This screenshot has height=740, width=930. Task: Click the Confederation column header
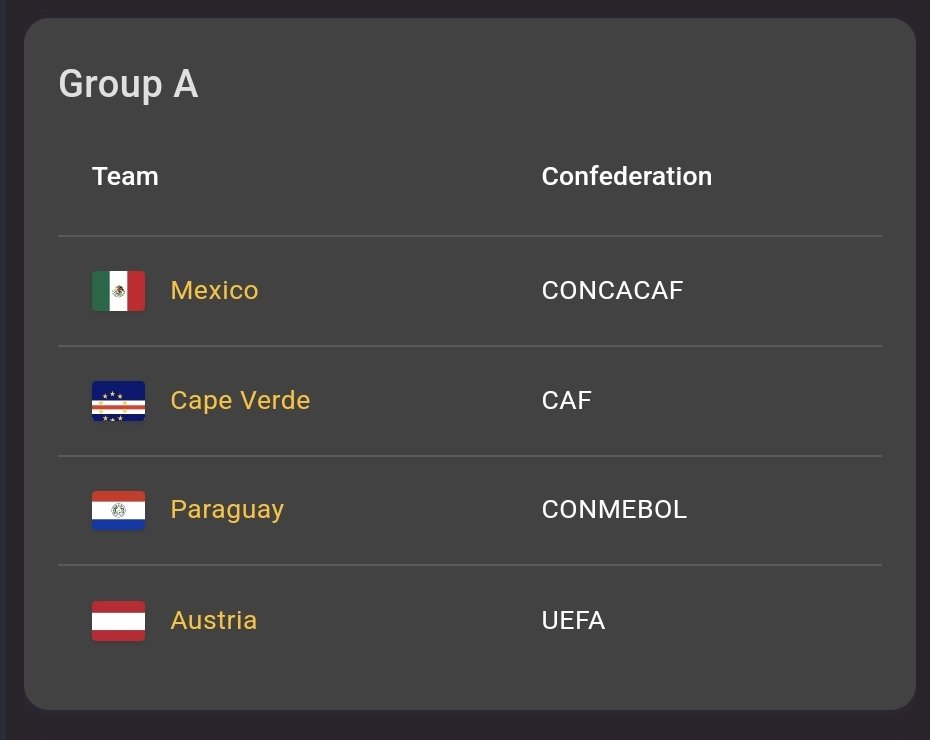click(626, 176)
